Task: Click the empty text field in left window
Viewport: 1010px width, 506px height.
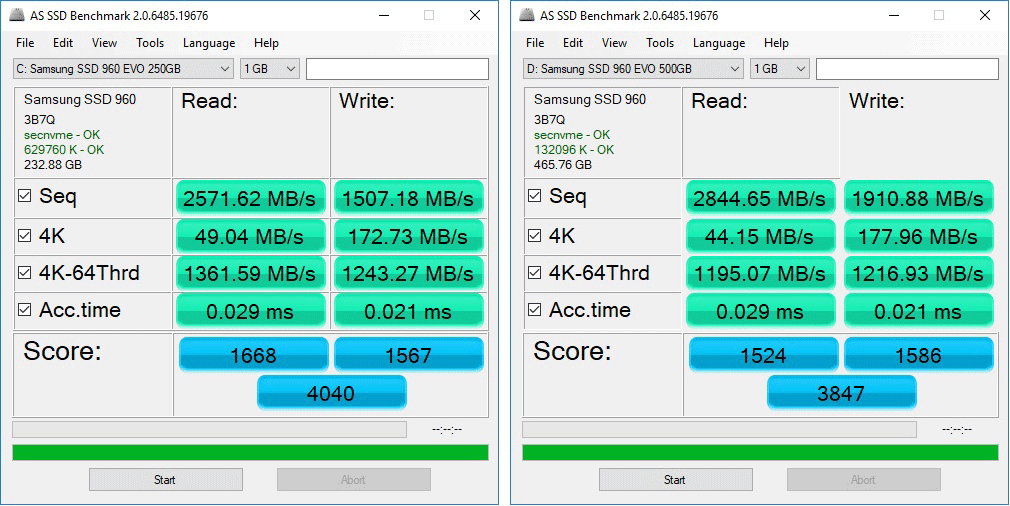Action: 397,69
